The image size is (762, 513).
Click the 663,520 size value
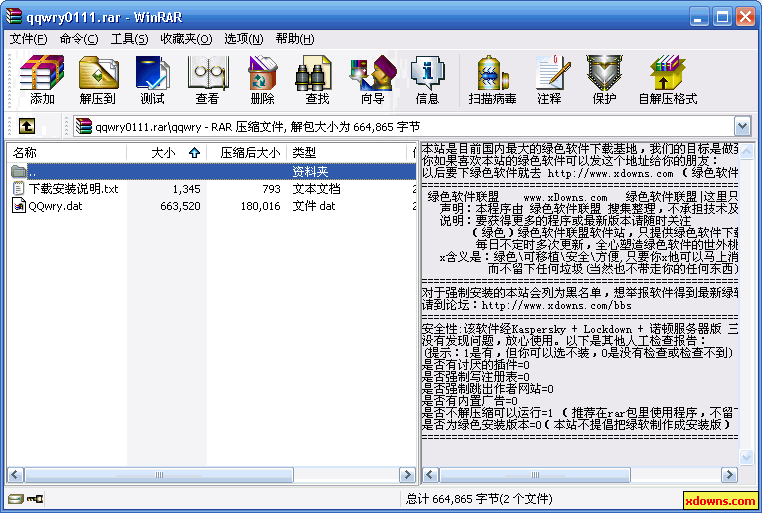pyautogui.click(x=180, y=206)
